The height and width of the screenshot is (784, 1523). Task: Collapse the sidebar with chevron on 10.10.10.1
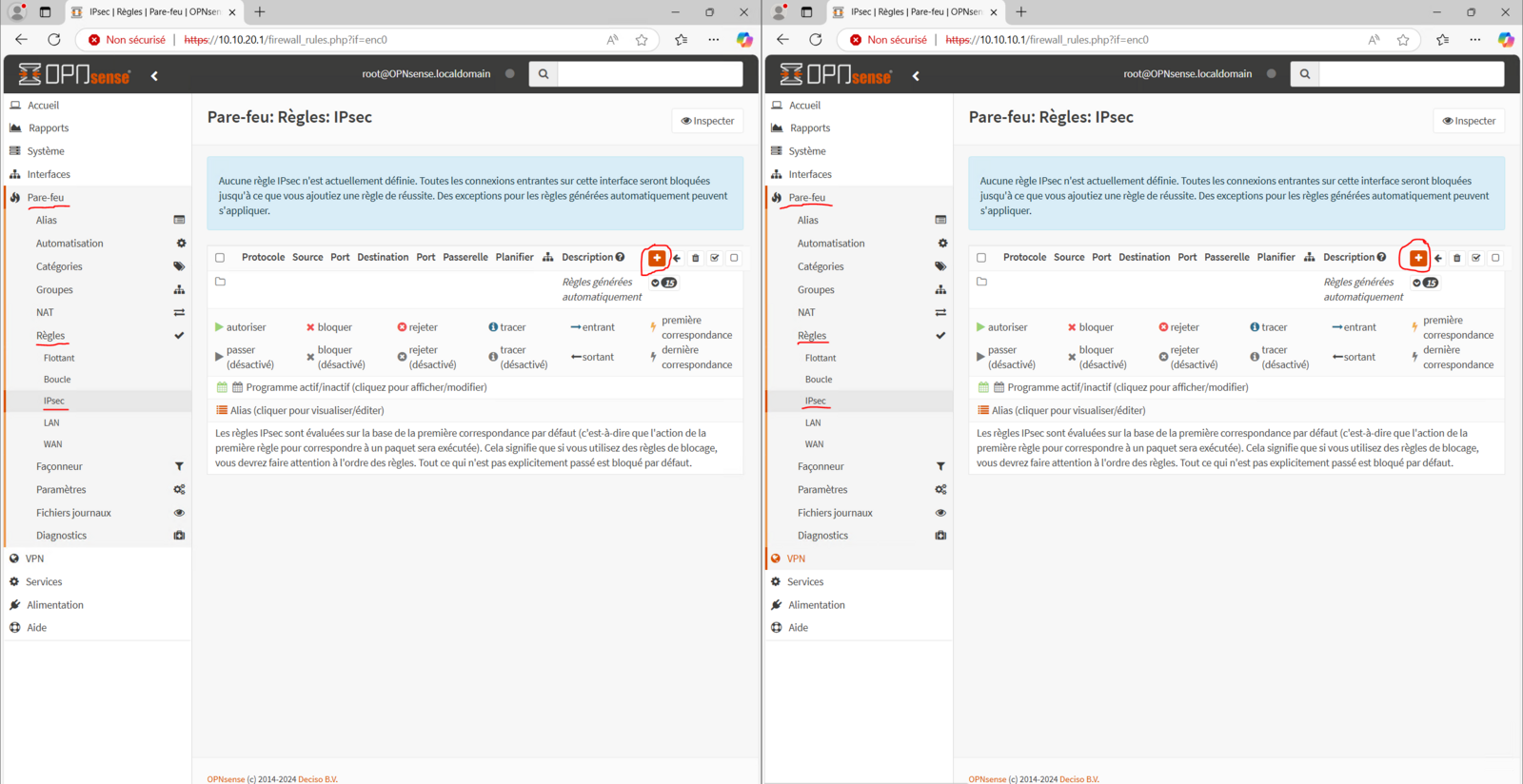coord(916,75)
